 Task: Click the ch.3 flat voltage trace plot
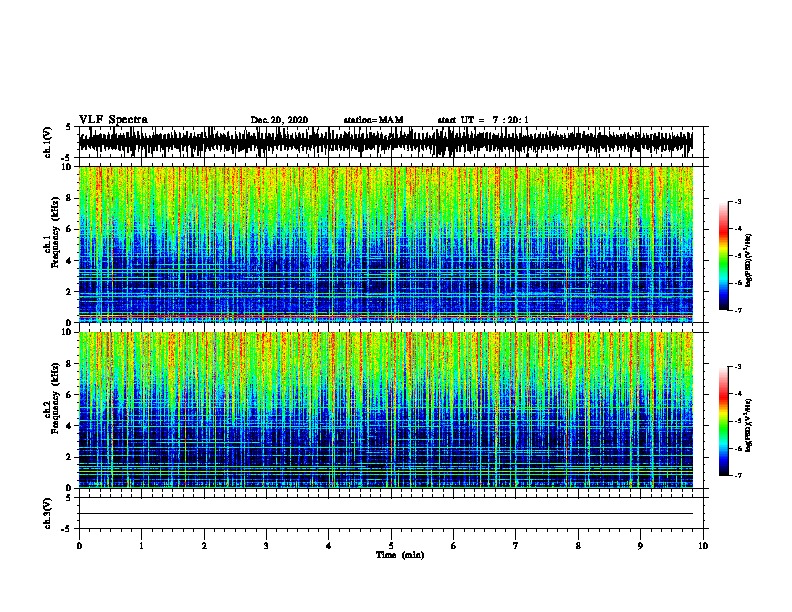coord(391,513)
